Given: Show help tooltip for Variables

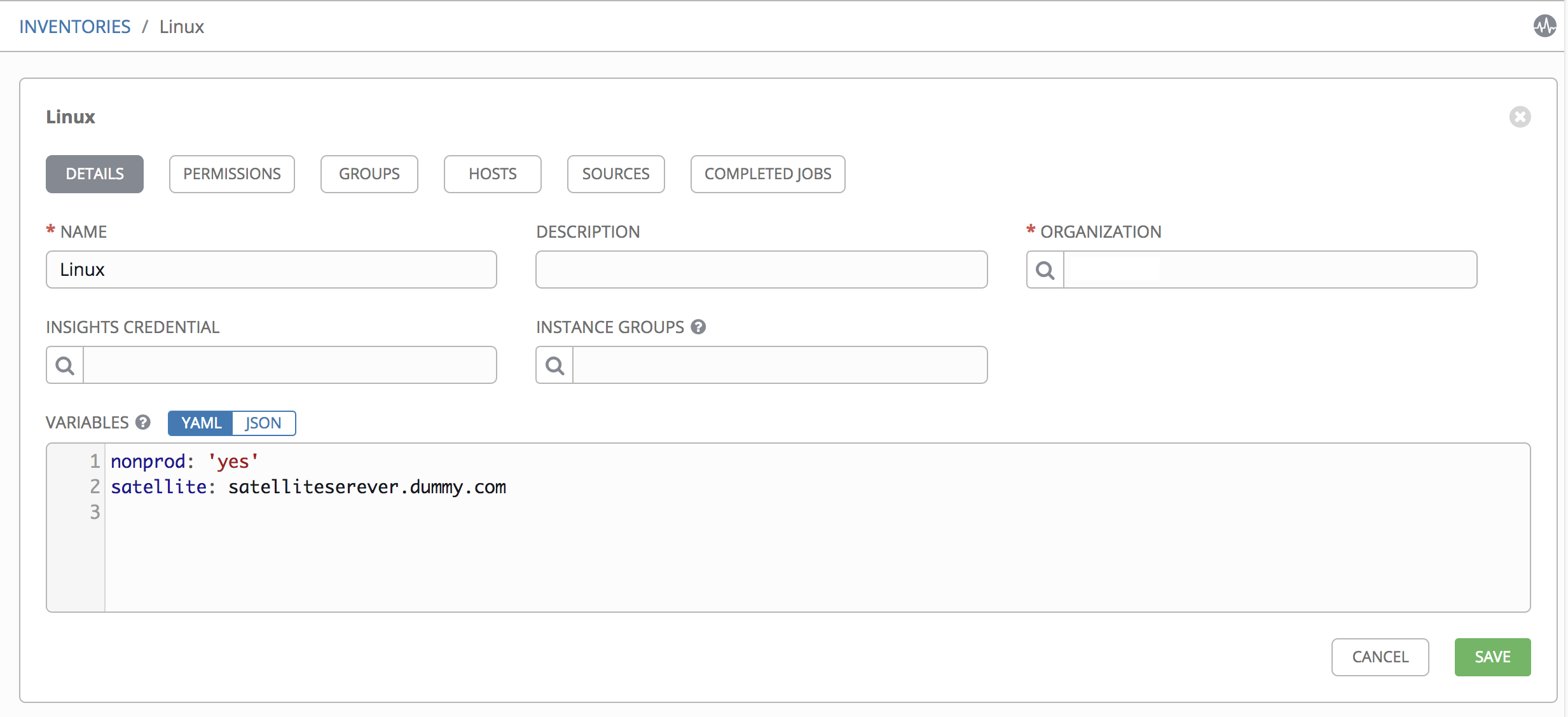Looking at the screenshot, I should click(143, 423).
